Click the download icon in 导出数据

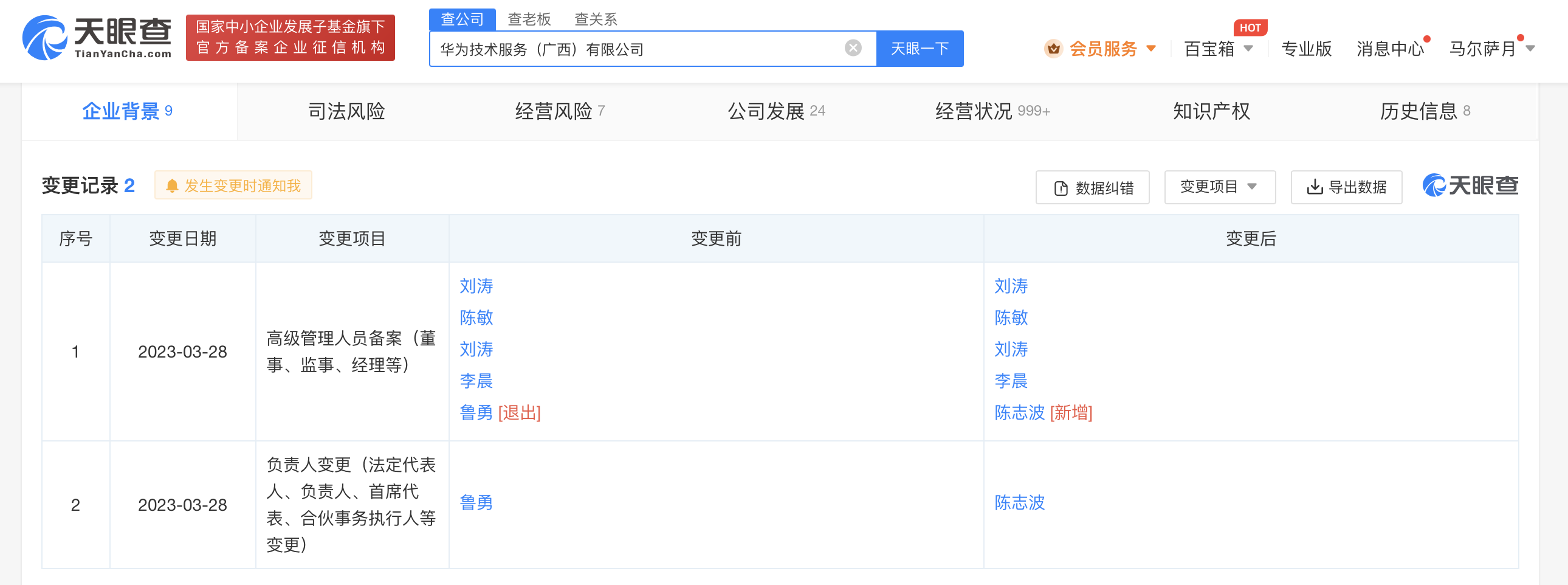coord(1315,187)
